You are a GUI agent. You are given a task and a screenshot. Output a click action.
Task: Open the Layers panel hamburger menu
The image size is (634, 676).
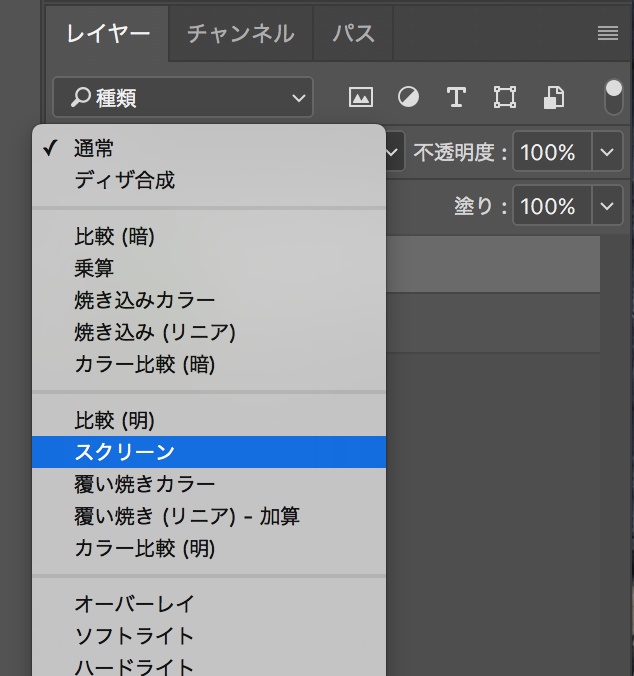[608, 33]
